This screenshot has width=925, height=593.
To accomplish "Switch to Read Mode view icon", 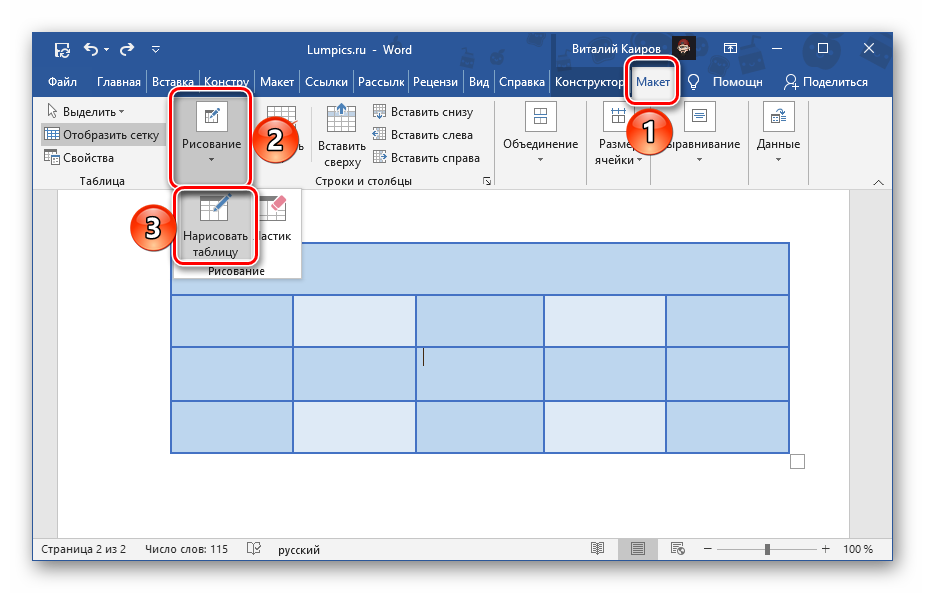I will tap(597, 549).
